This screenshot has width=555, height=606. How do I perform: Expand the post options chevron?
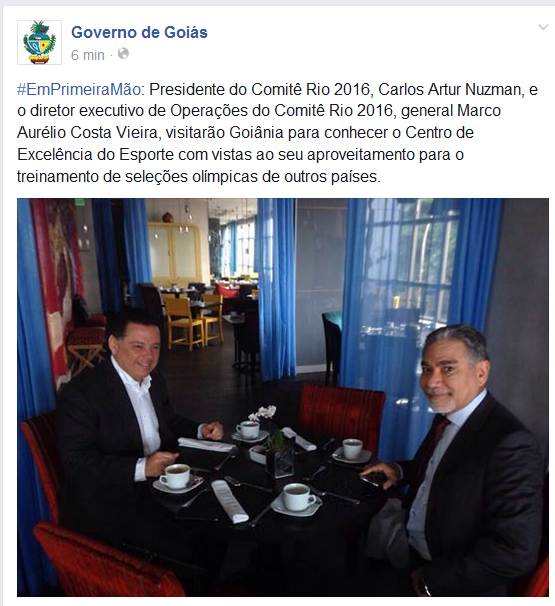coord(543,27)
